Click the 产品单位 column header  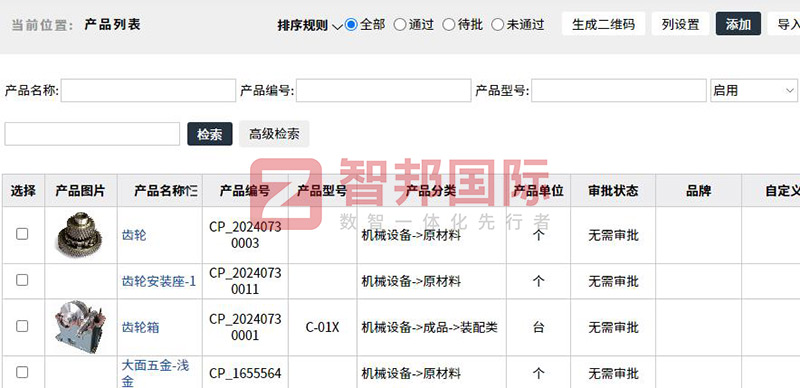pos(538,191)
